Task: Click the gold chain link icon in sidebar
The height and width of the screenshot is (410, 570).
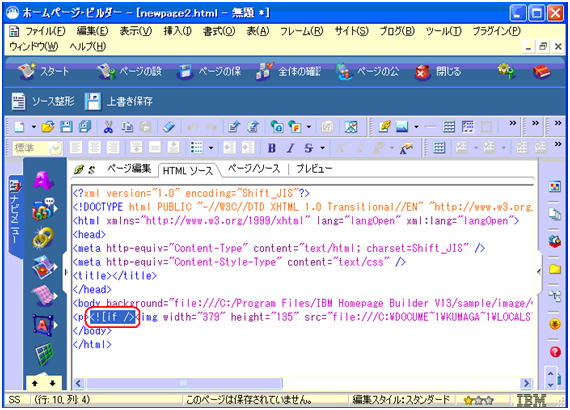Action: pos(43,238)
